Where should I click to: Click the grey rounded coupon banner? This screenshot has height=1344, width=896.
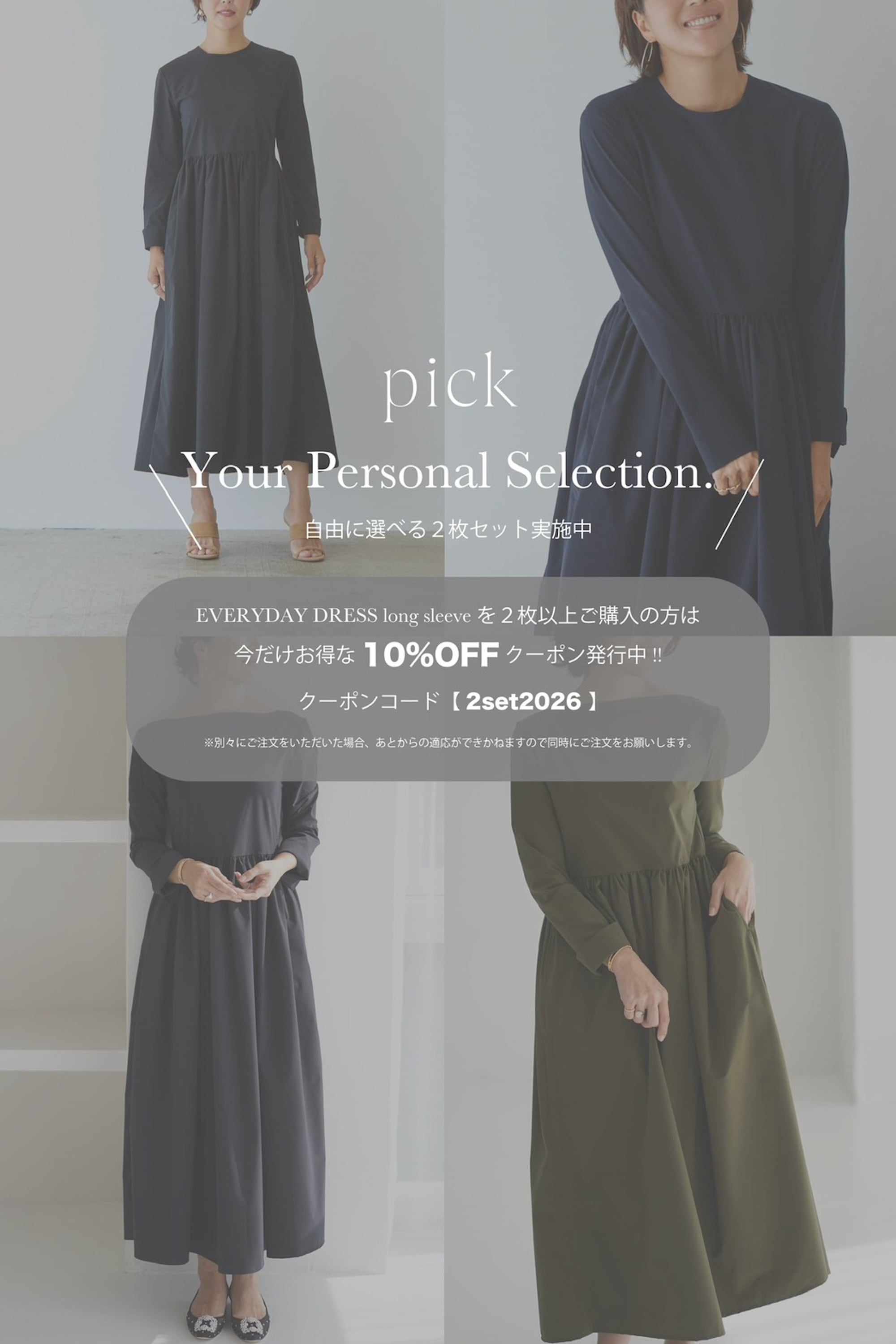448,679
